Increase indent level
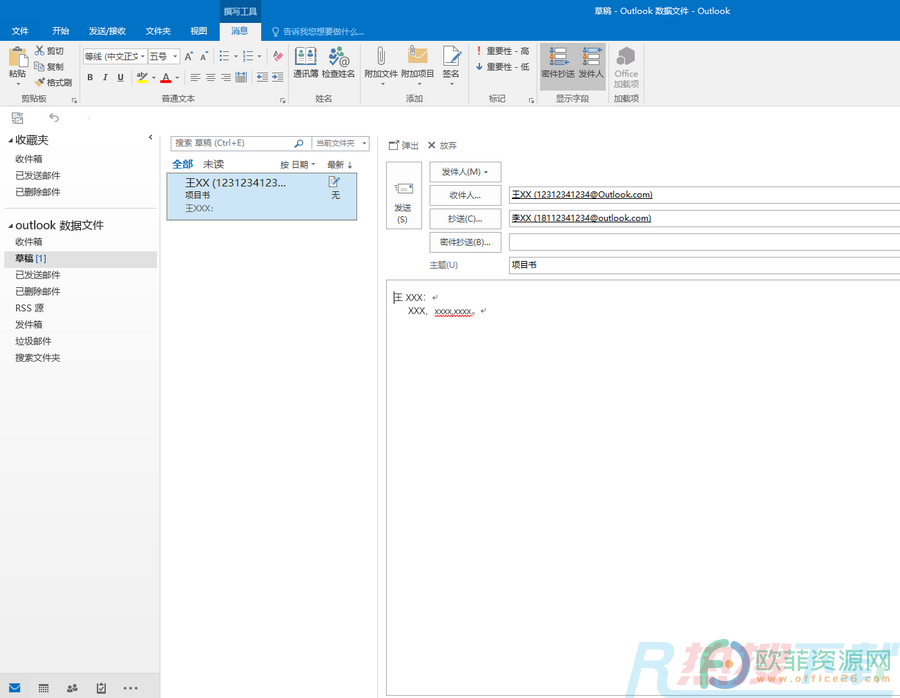Image resolution: width=900 pixels, height=698 pixels. (x=278, y=77)
